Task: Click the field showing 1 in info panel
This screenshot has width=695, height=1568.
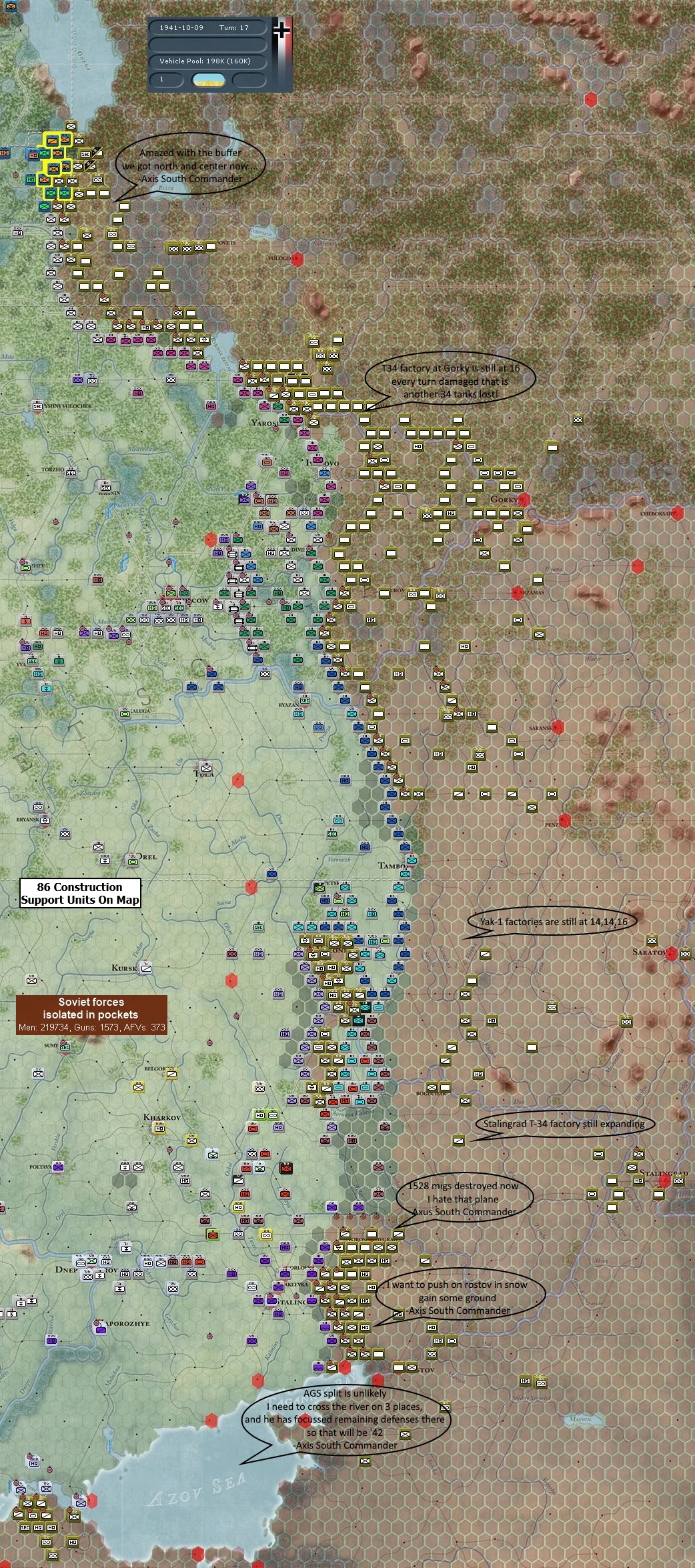Action: pos(167,80)
